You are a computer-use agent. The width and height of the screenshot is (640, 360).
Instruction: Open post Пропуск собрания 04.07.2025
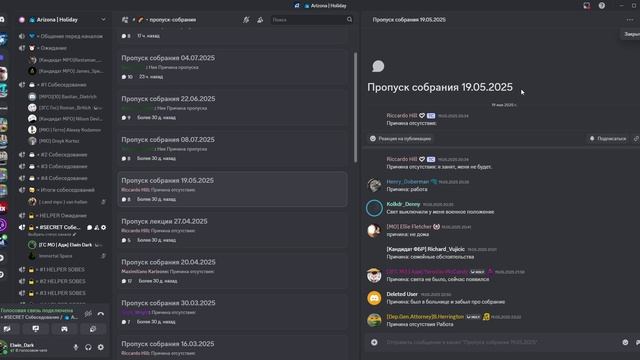(232, 67)
